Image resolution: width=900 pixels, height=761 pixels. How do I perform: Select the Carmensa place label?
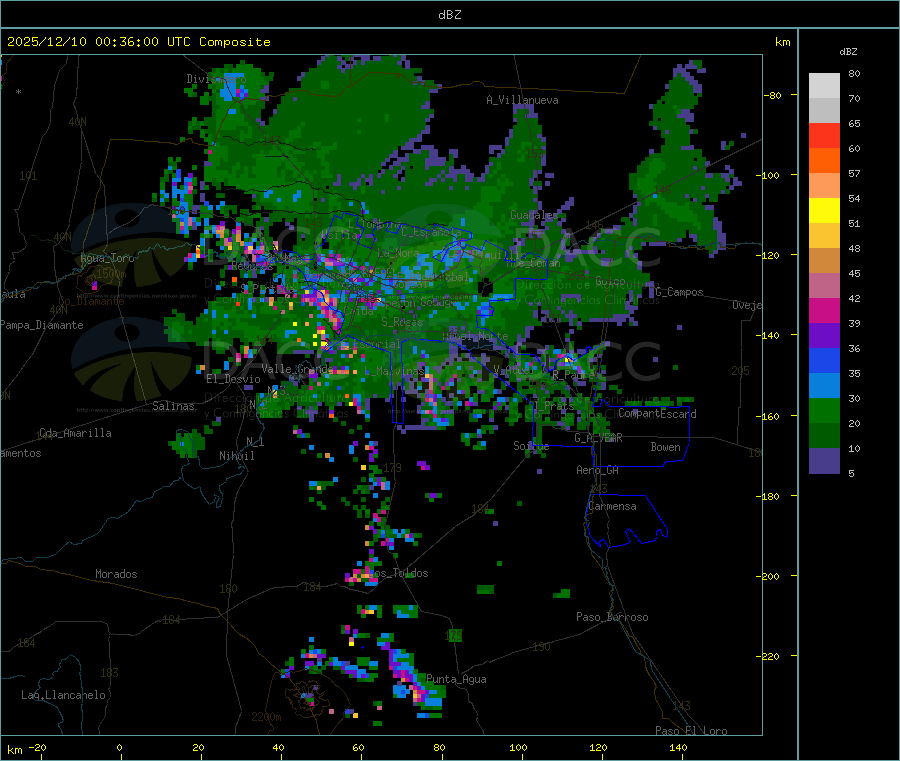[612, 506]
